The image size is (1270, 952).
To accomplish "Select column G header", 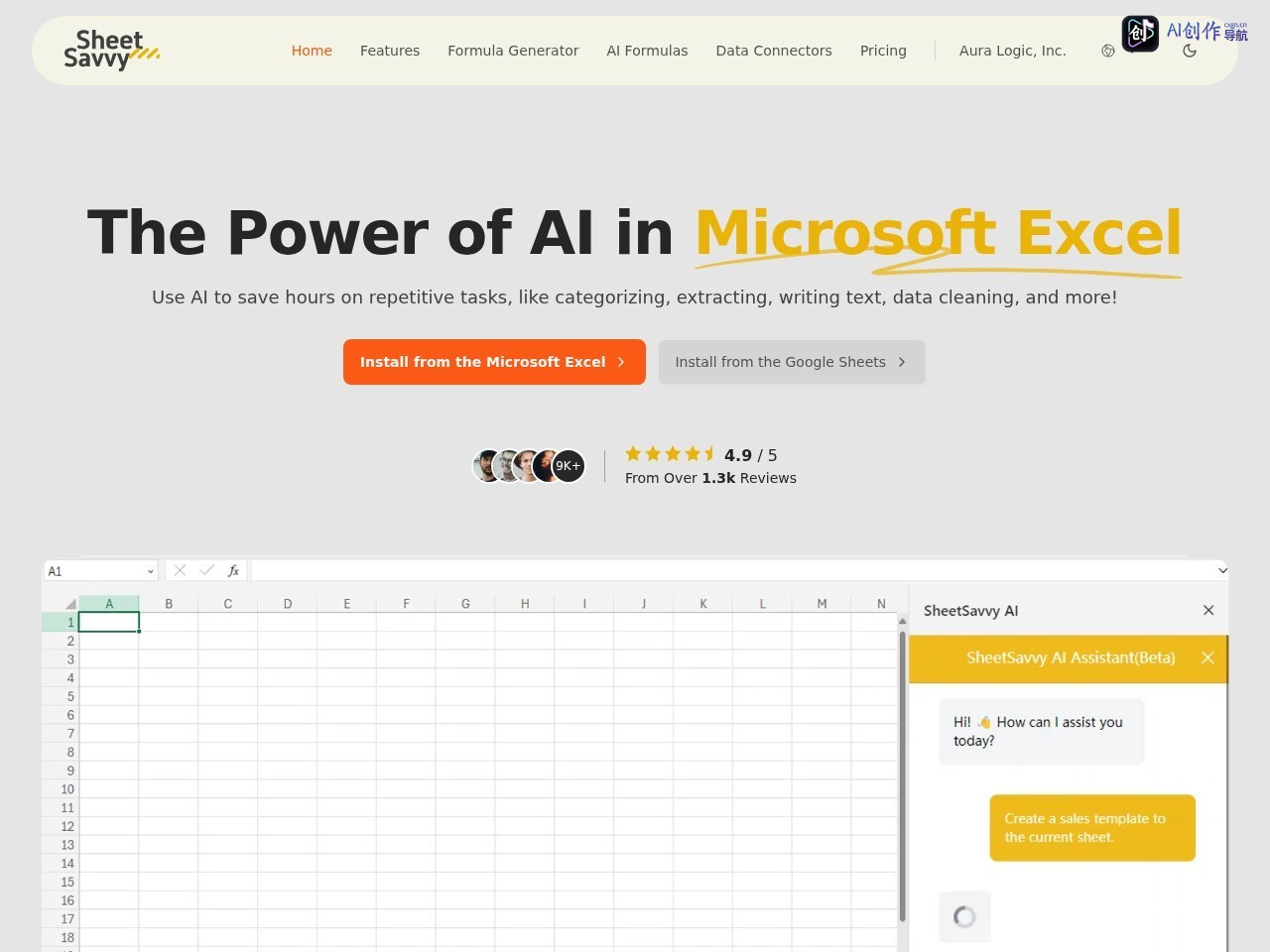I will point(465,604).
